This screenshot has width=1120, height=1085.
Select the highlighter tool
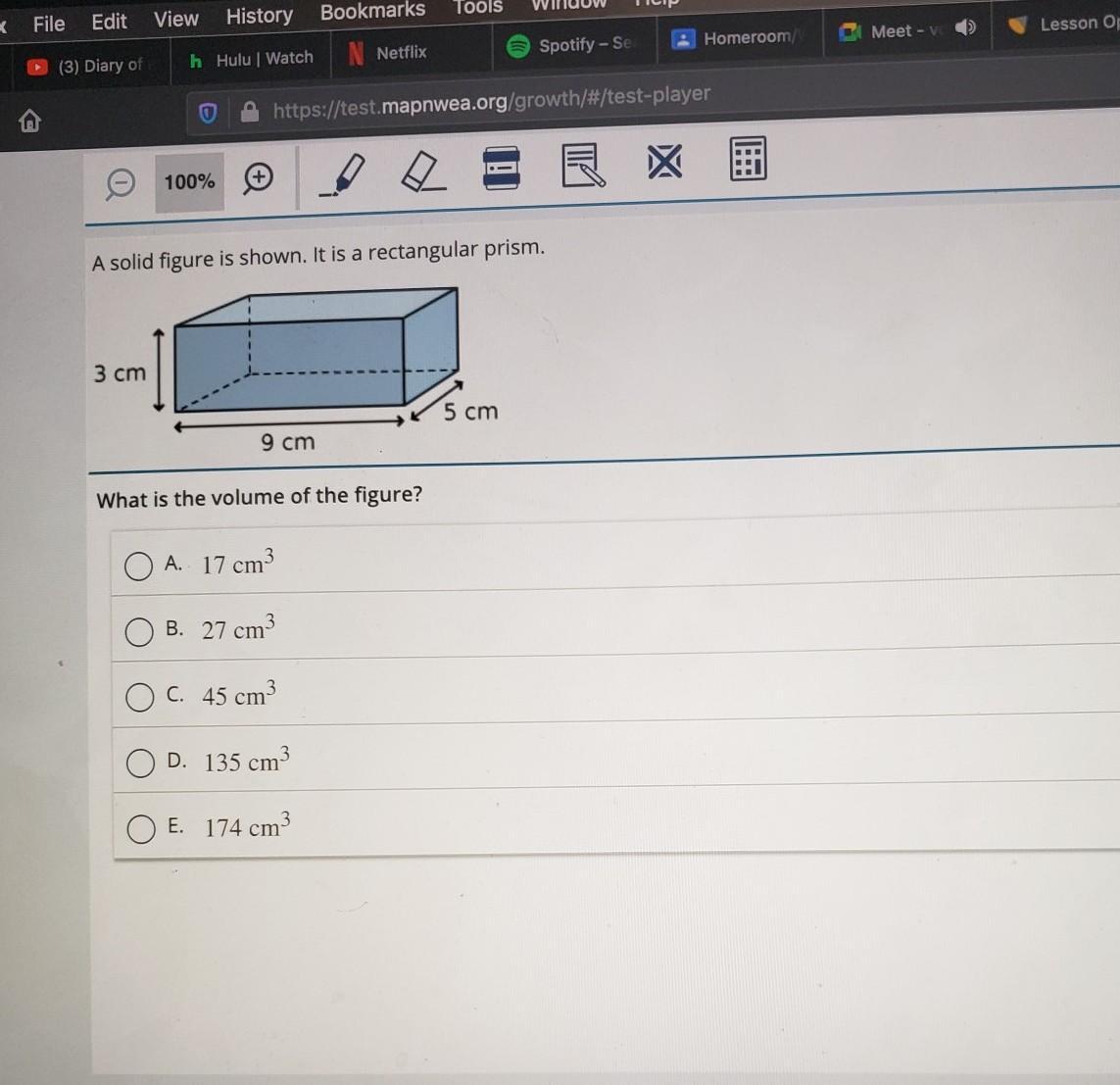click(x=342, y=174)
